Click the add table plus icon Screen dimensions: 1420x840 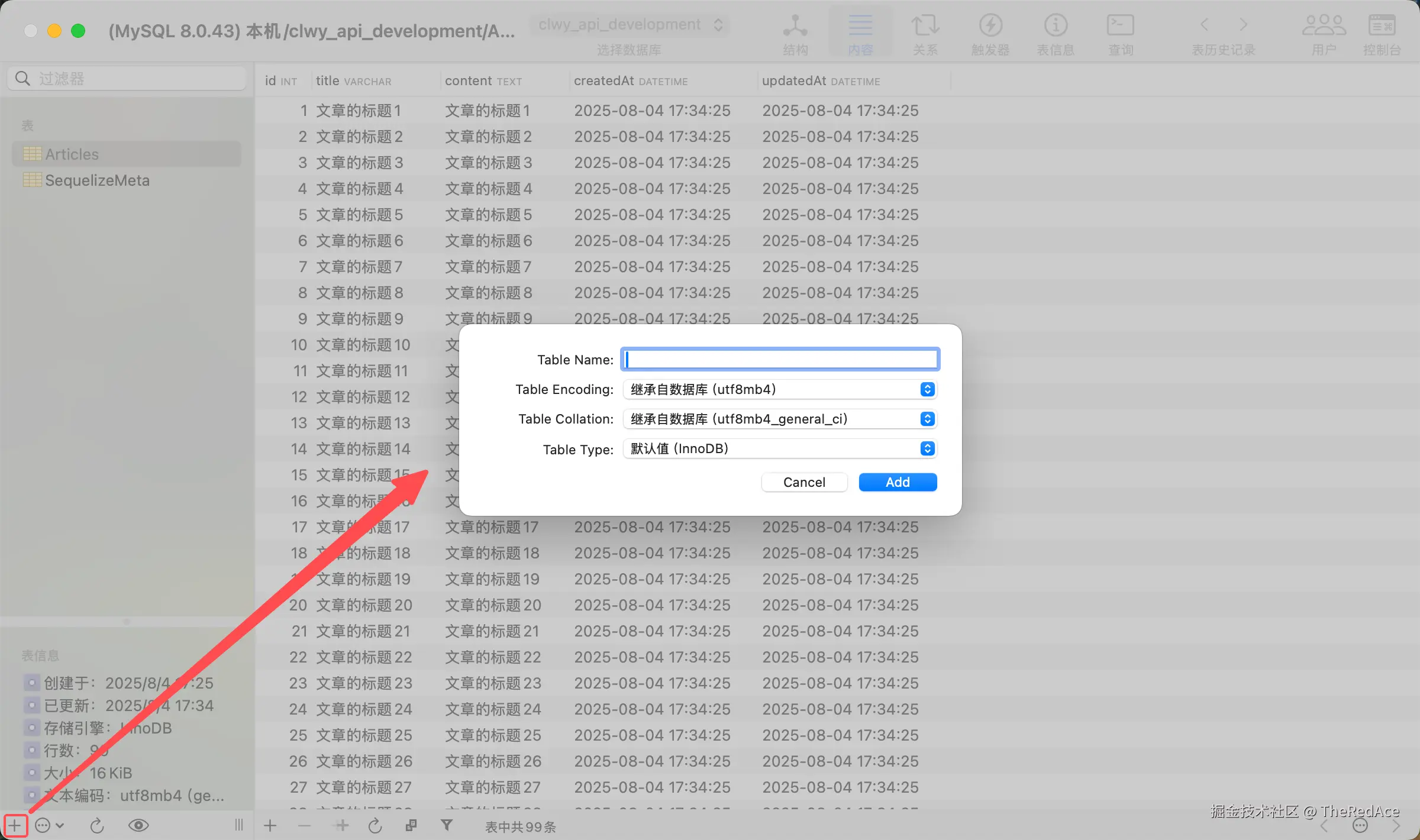[15, 825]
